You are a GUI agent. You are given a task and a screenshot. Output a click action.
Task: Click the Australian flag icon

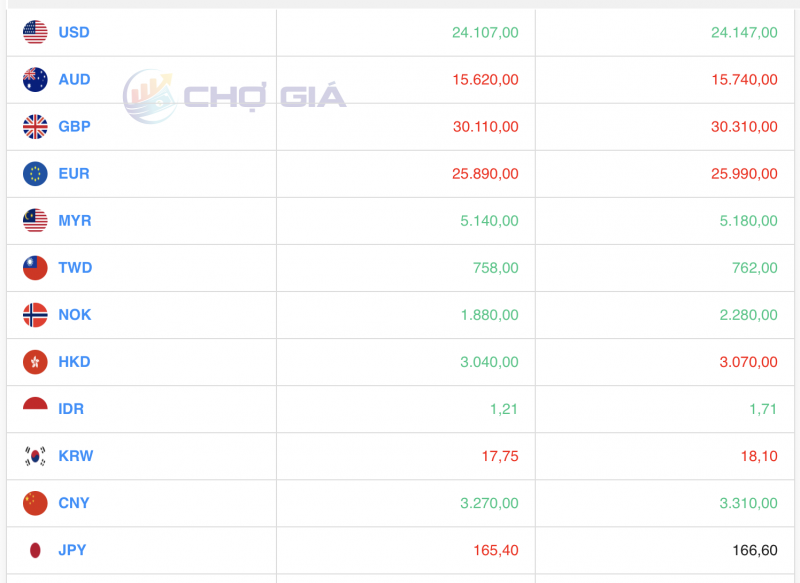(x=35, y=80)
